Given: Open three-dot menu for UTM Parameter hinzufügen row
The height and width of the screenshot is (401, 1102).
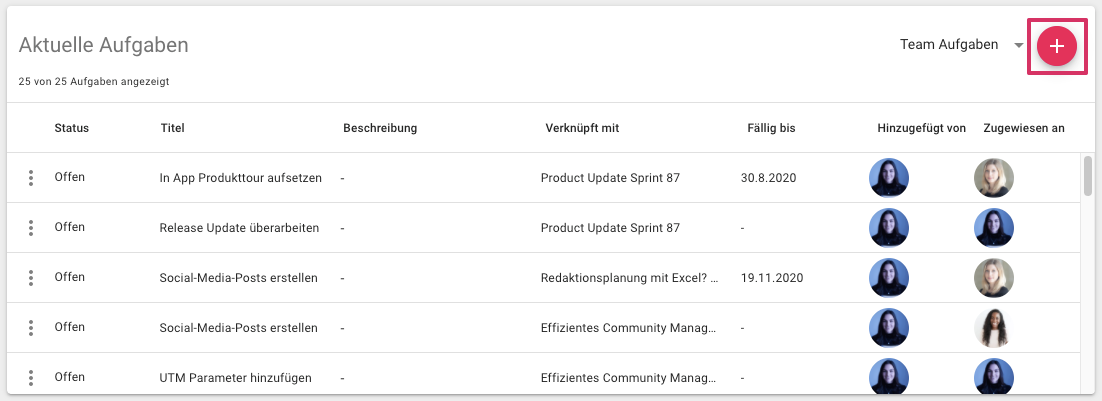Looking at the screenshot, I should click(x=30, y=377).
